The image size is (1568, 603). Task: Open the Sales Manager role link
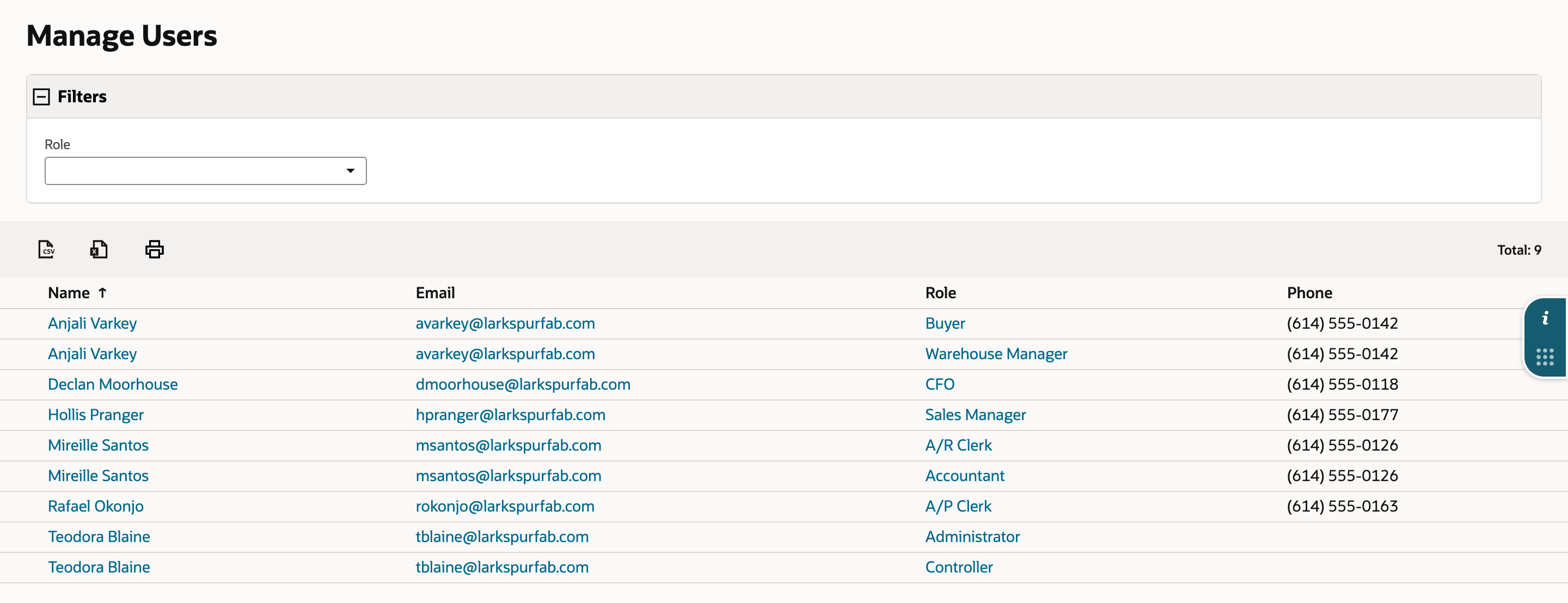point(976,415)
